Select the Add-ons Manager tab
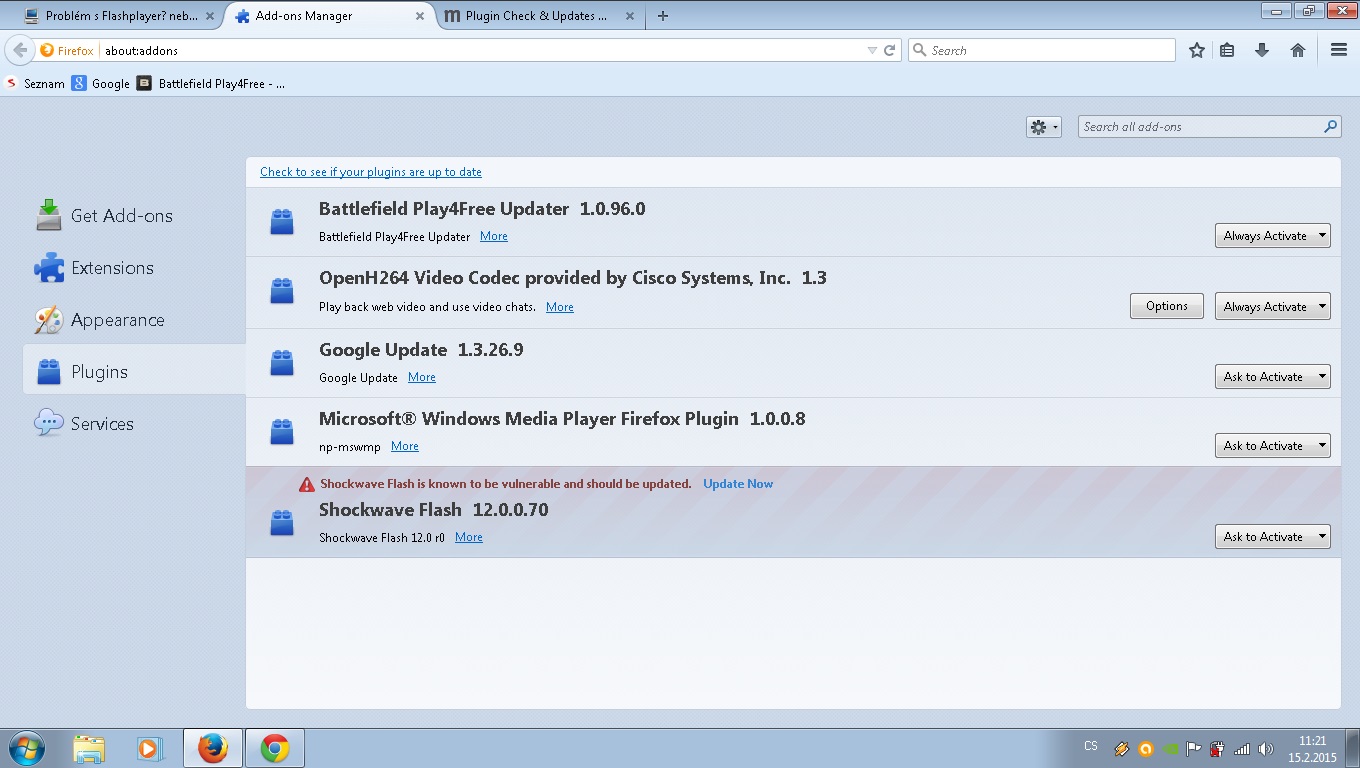Image resolution: width=1360 pixels, height=768 pixels. coord(330,16)
